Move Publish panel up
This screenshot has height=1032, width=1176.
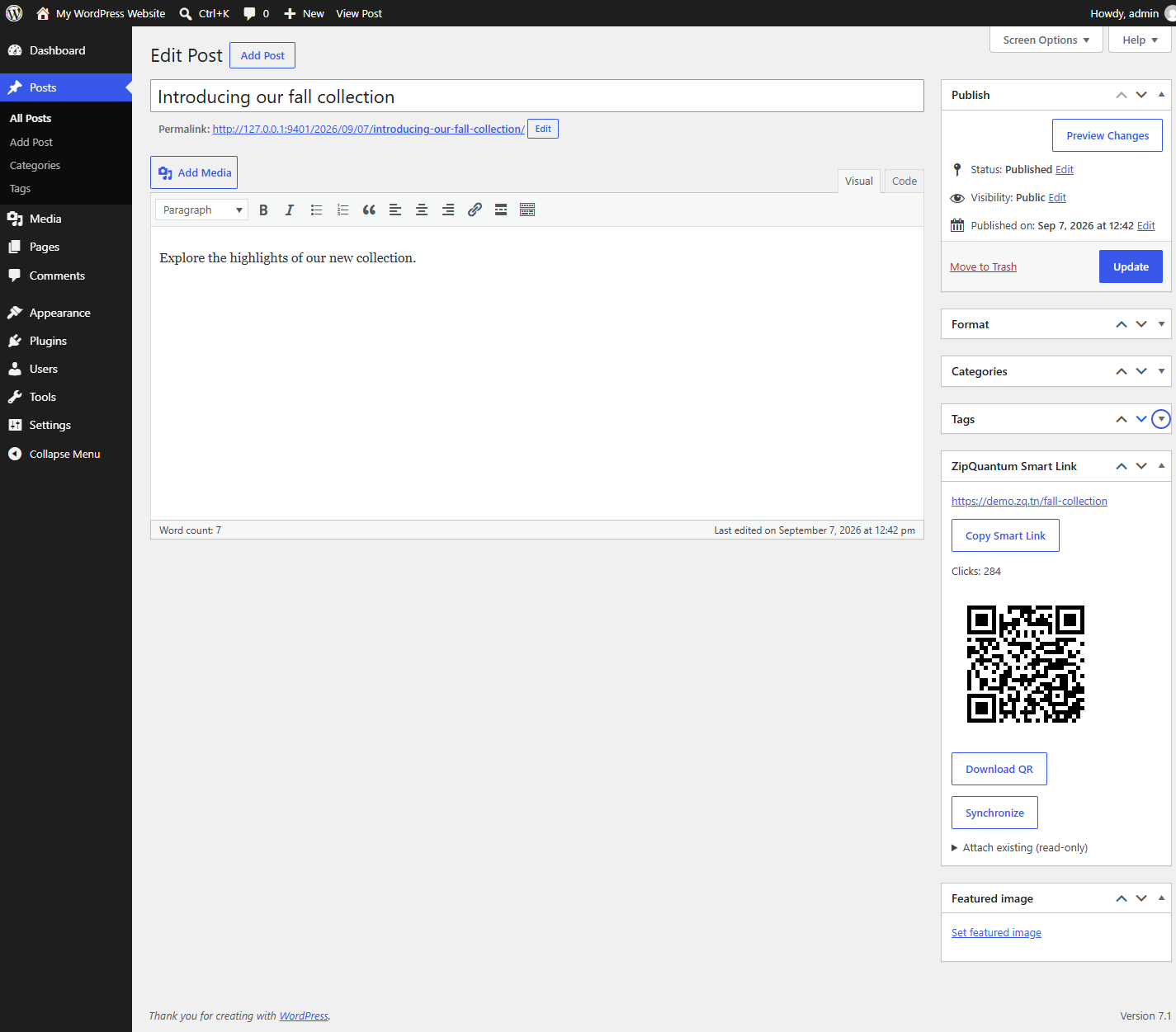(1122, 95)
